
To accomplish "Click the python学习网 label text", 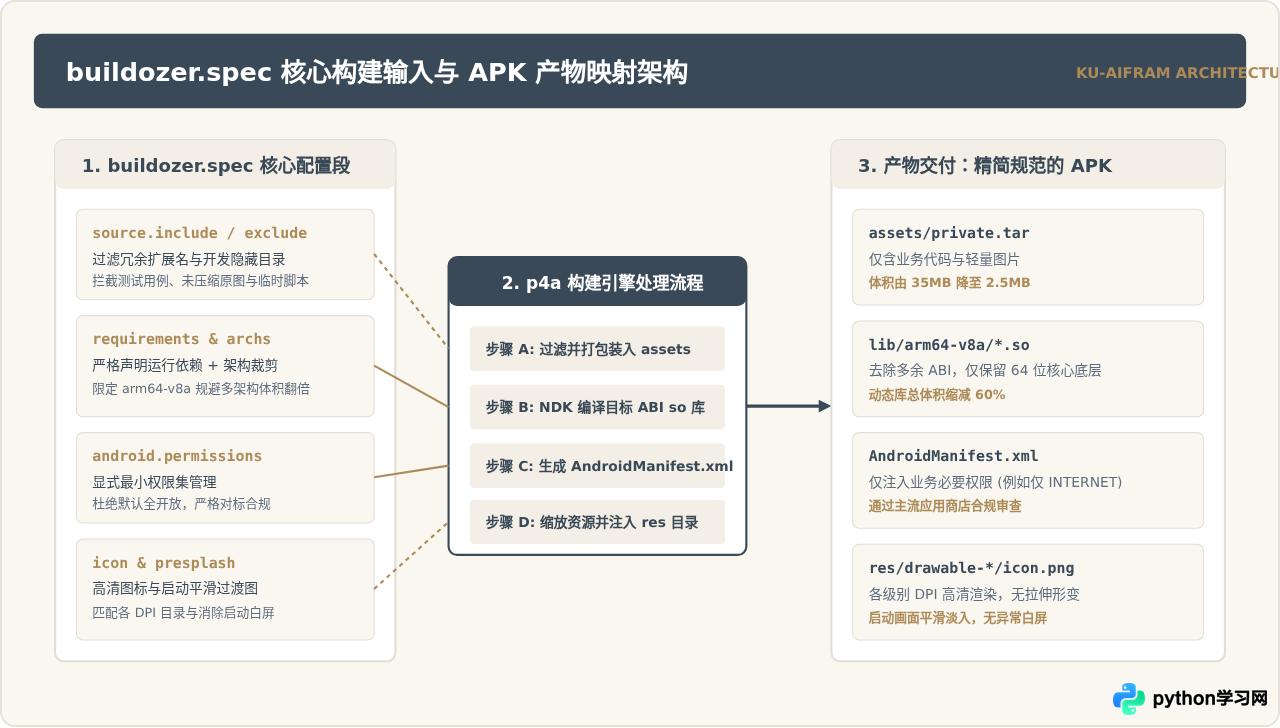I will click(1210, 698).
